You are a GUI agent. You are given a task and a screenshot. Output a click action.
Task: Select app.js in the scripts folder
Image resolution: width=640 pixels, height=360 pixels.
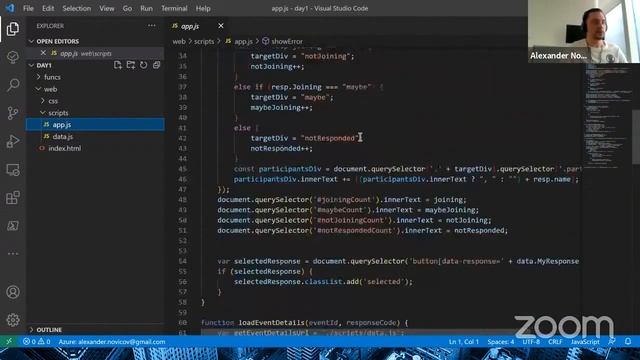[x=95, y=124]
